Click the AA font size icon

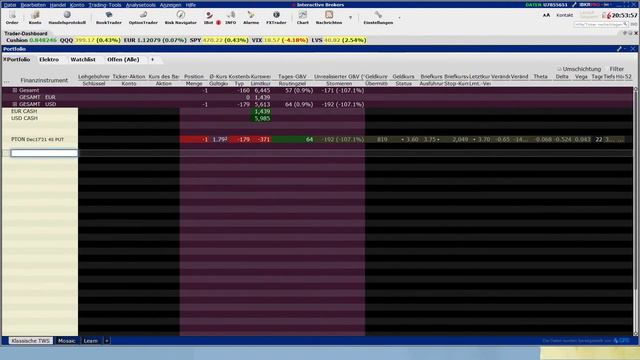click(x=546, y=15)
